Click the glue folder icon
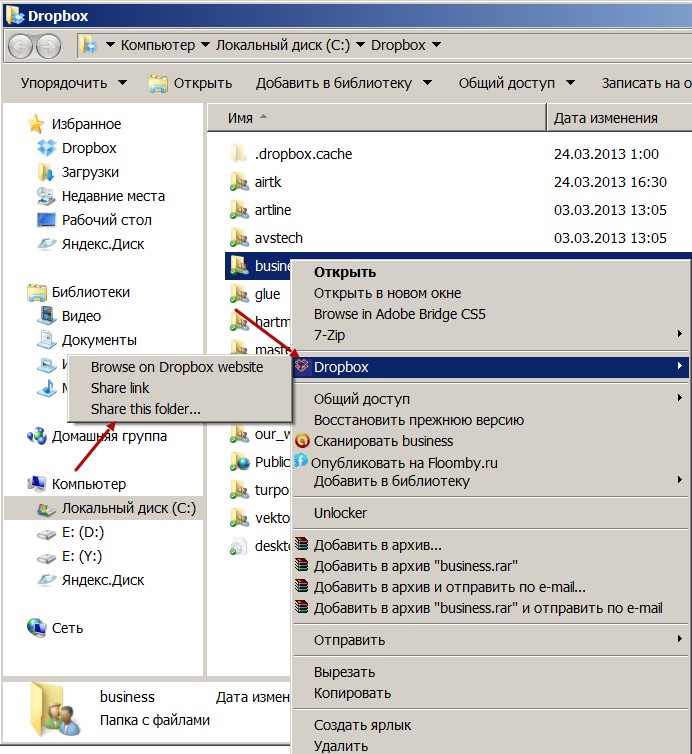This screenshot has height=754, width=692. tap(239, 293)
